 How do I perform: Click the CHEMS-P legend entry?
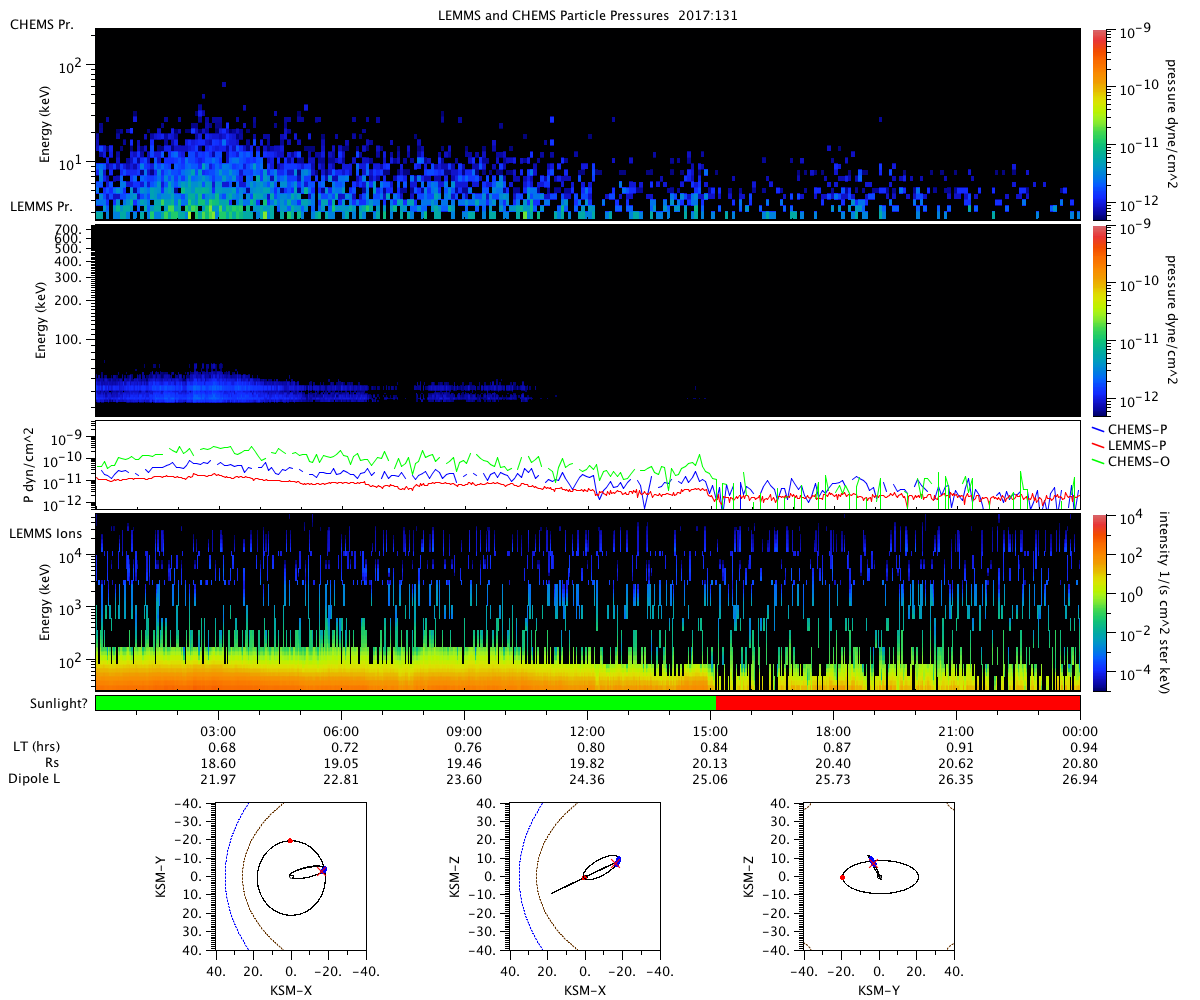(1135, 431)
